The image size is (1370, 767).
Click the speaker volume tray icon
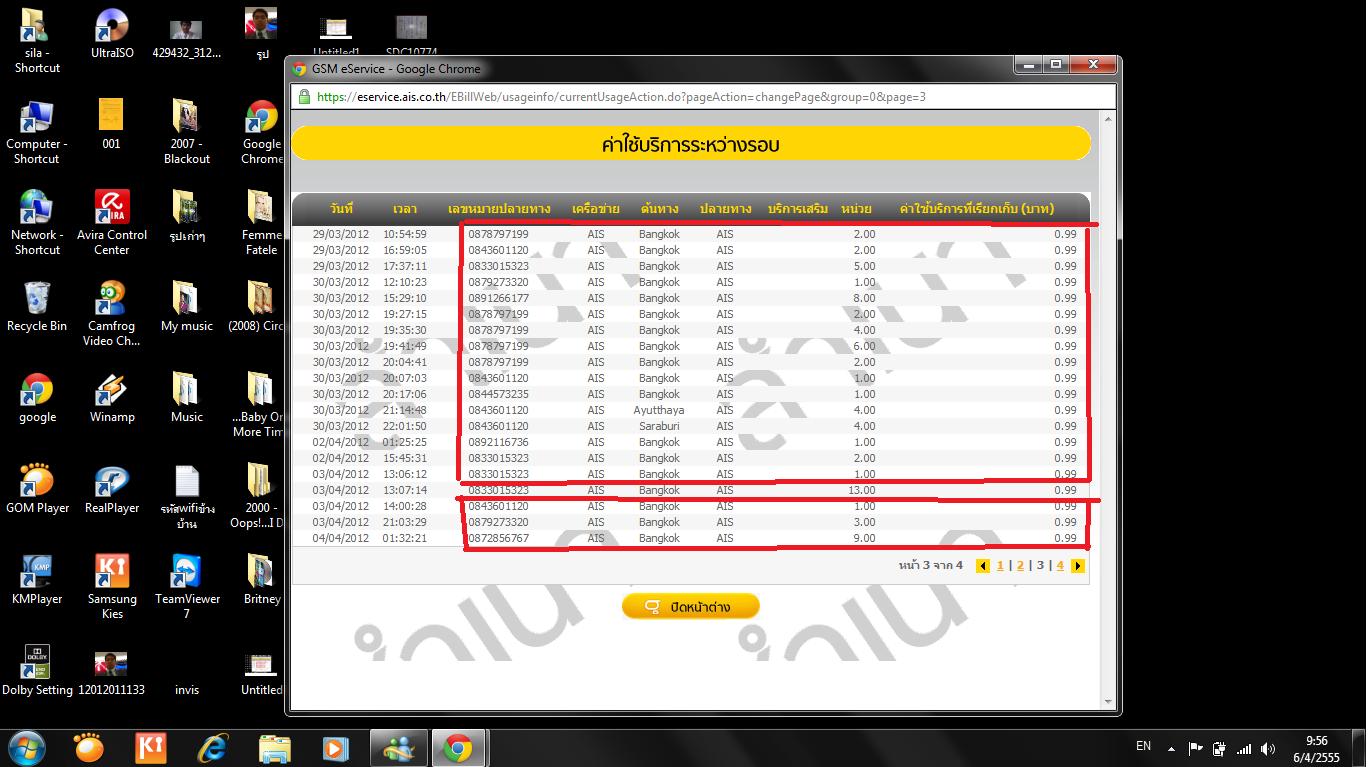[x=1268, y=748]
